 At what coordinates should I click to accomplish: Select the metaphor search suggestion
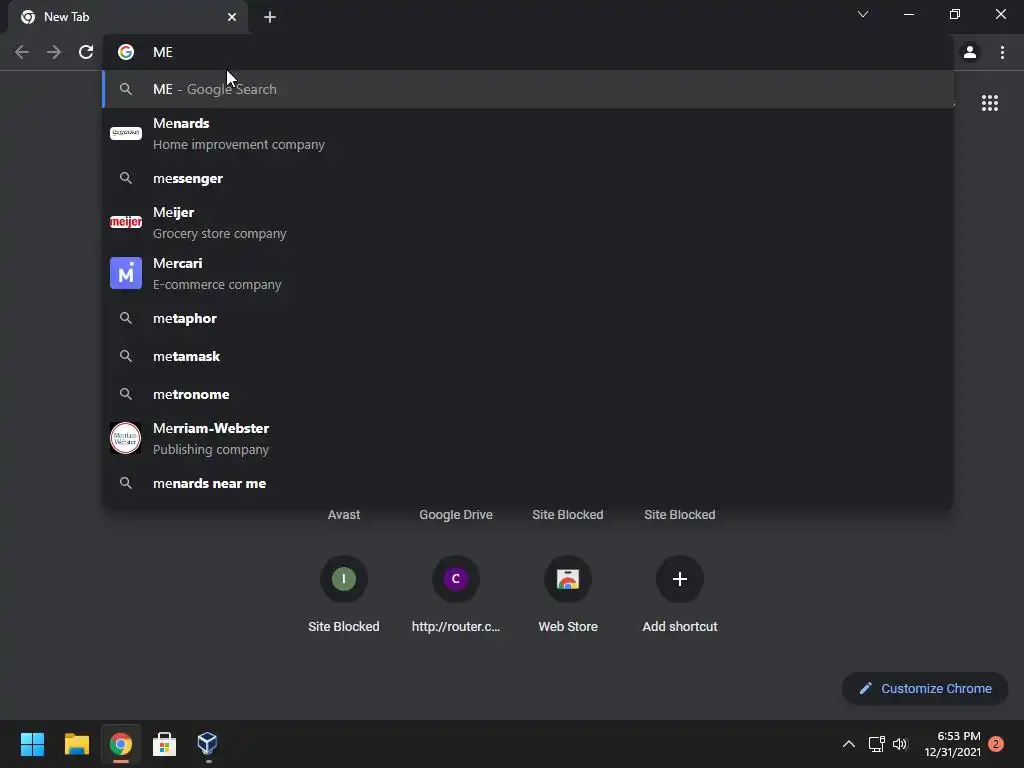pos(528,318)
